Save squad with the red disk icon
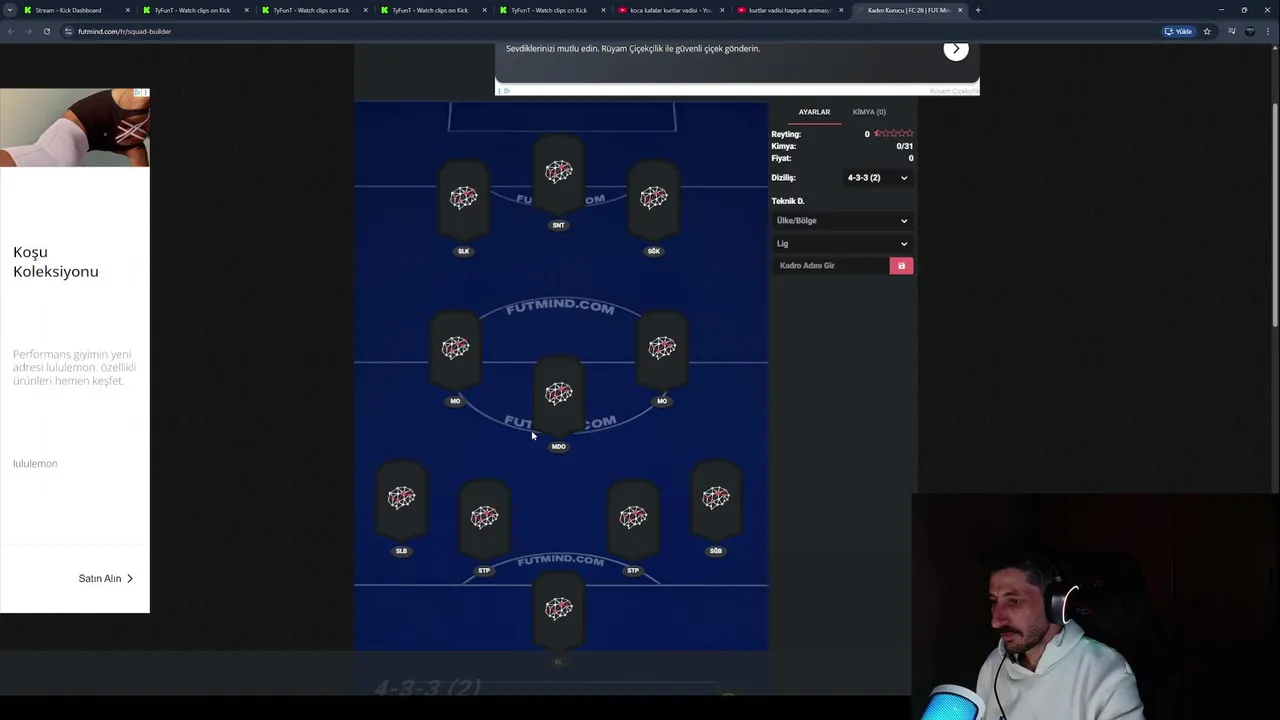The image size is (1280, 720). click(x=901, y=266)
